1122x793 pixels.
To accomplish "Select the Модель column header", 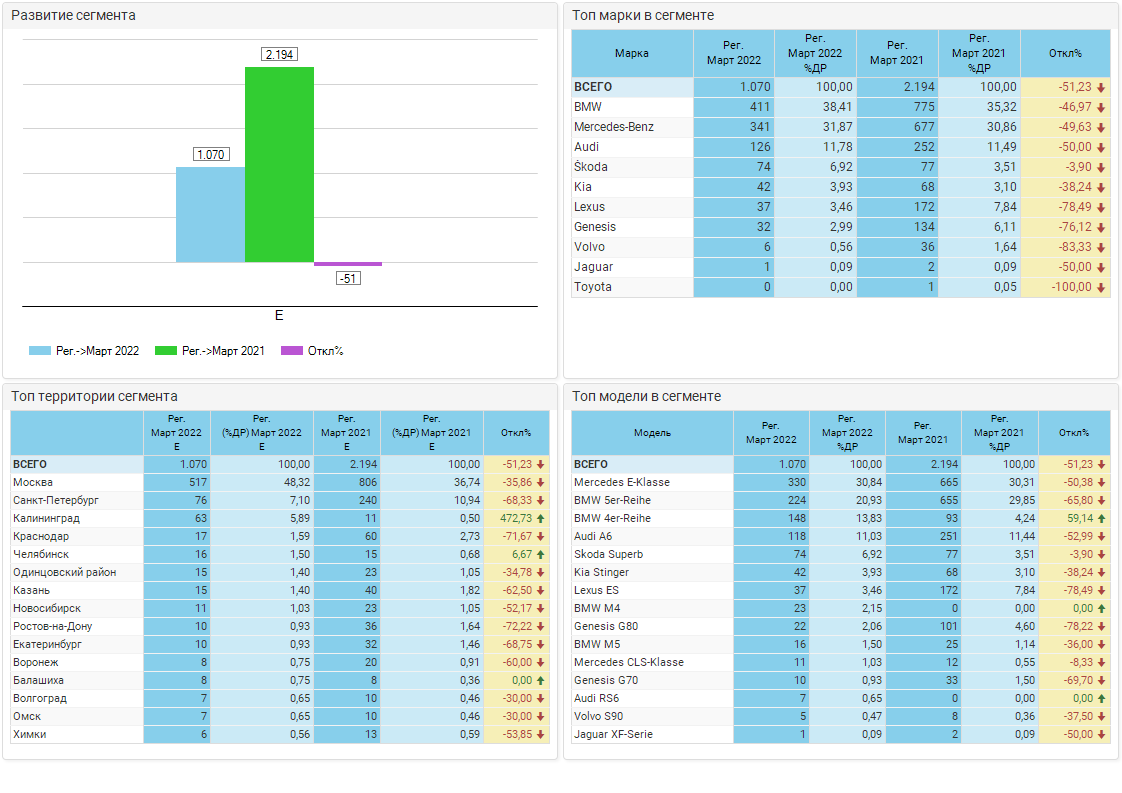I will tap(652, 433).
